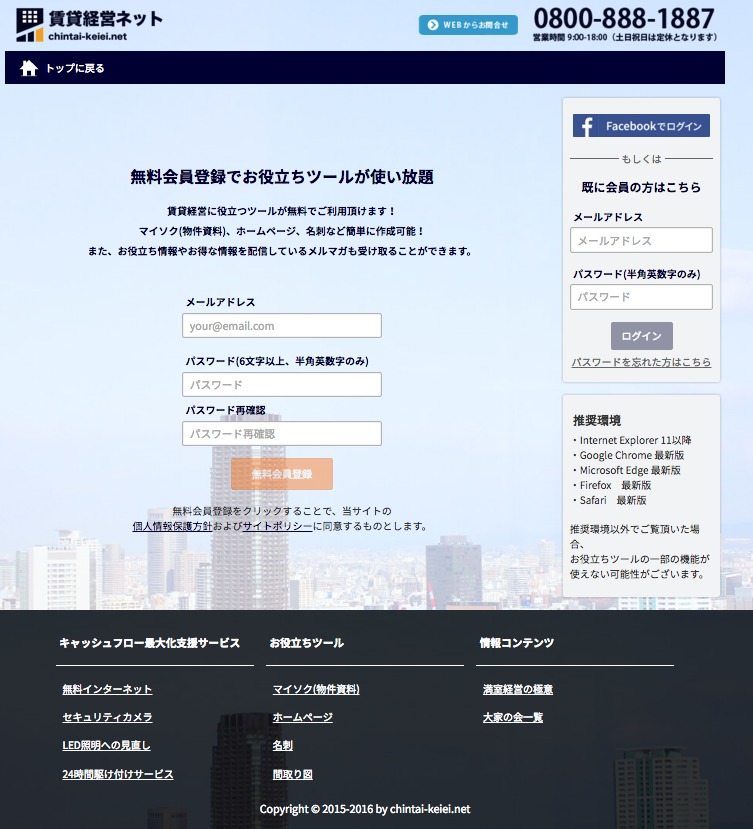Open the 無料インターネット footer link
Image resolution: width=753 pixels, height=829 pixels.
(x=107, y=689)
